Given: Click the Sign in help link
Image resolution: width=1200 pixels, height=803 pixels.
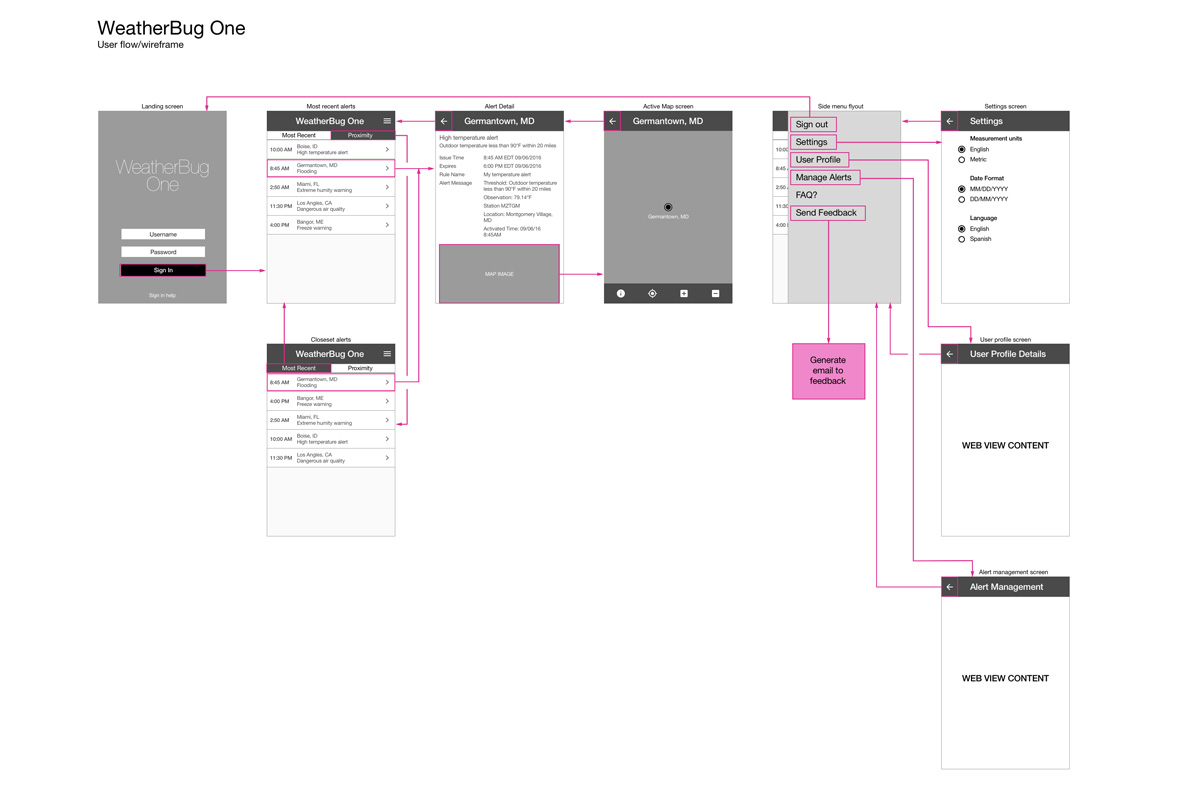Looking at the screenshot, I should click(162, 295).
